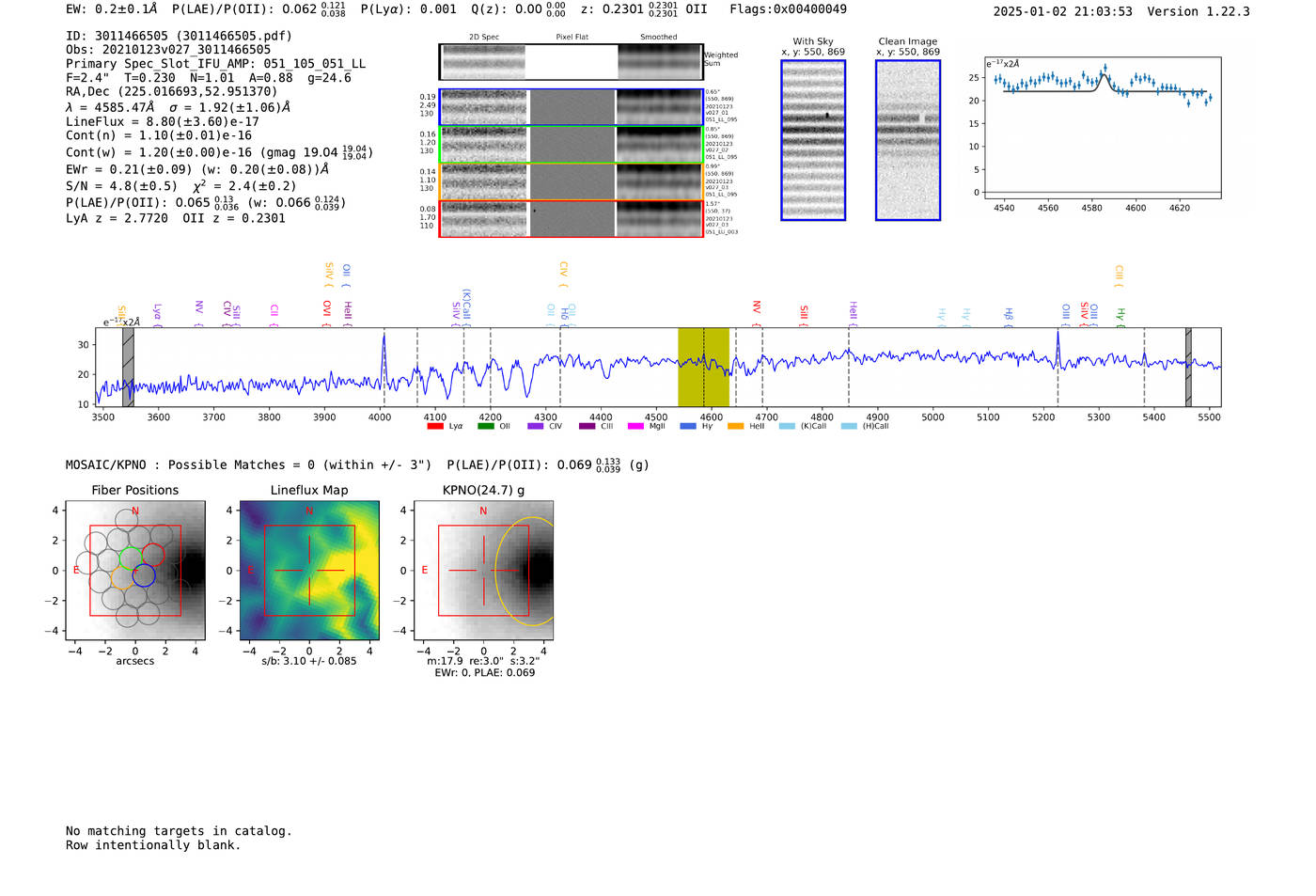Image resolution: width=1316 pixels, height=896 pixels.
Task: Select the Weighted Sum 2D spectrum strip
Action: (571, 62)
